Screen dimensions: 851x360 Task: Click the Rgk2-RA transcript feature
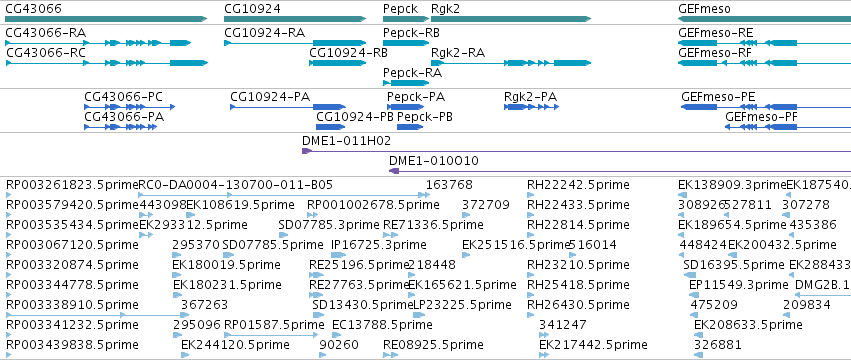click(x=511, y=63)
